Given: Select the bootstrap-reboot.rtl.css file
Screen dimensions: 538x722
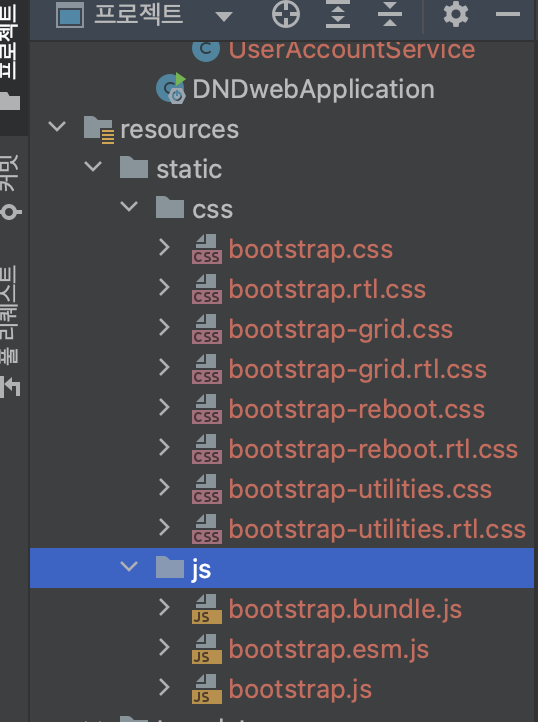Looking at the screenshot, I should (374, 450).
